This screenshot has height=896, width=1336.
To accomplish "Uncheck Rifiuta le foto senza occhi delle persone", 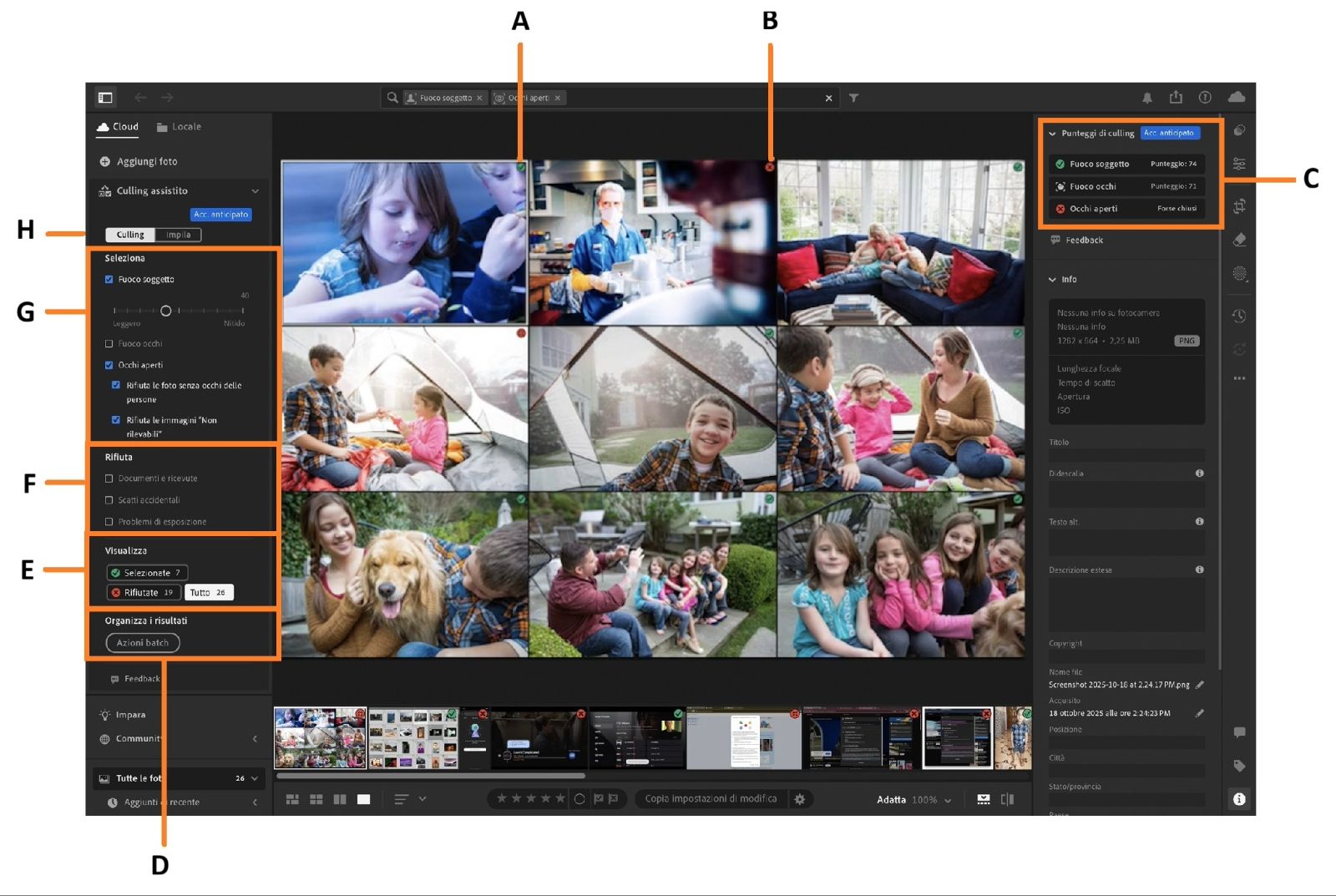I will click(116, 385).
